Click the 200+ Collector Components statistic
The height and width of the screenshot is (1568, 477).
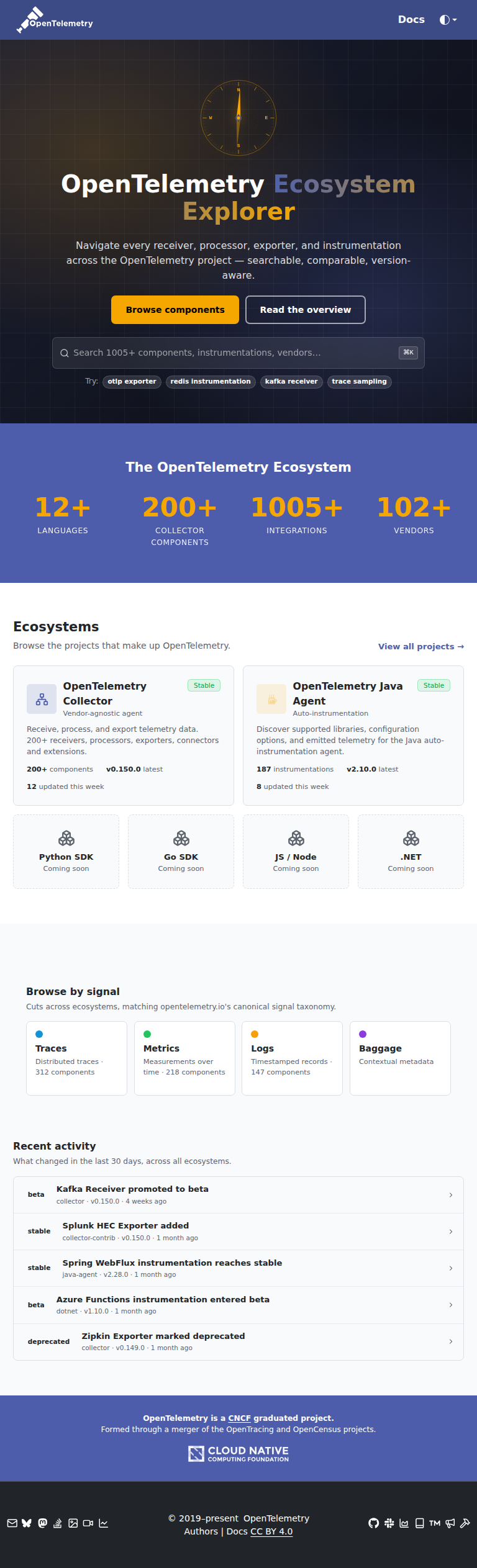[180, 520]
